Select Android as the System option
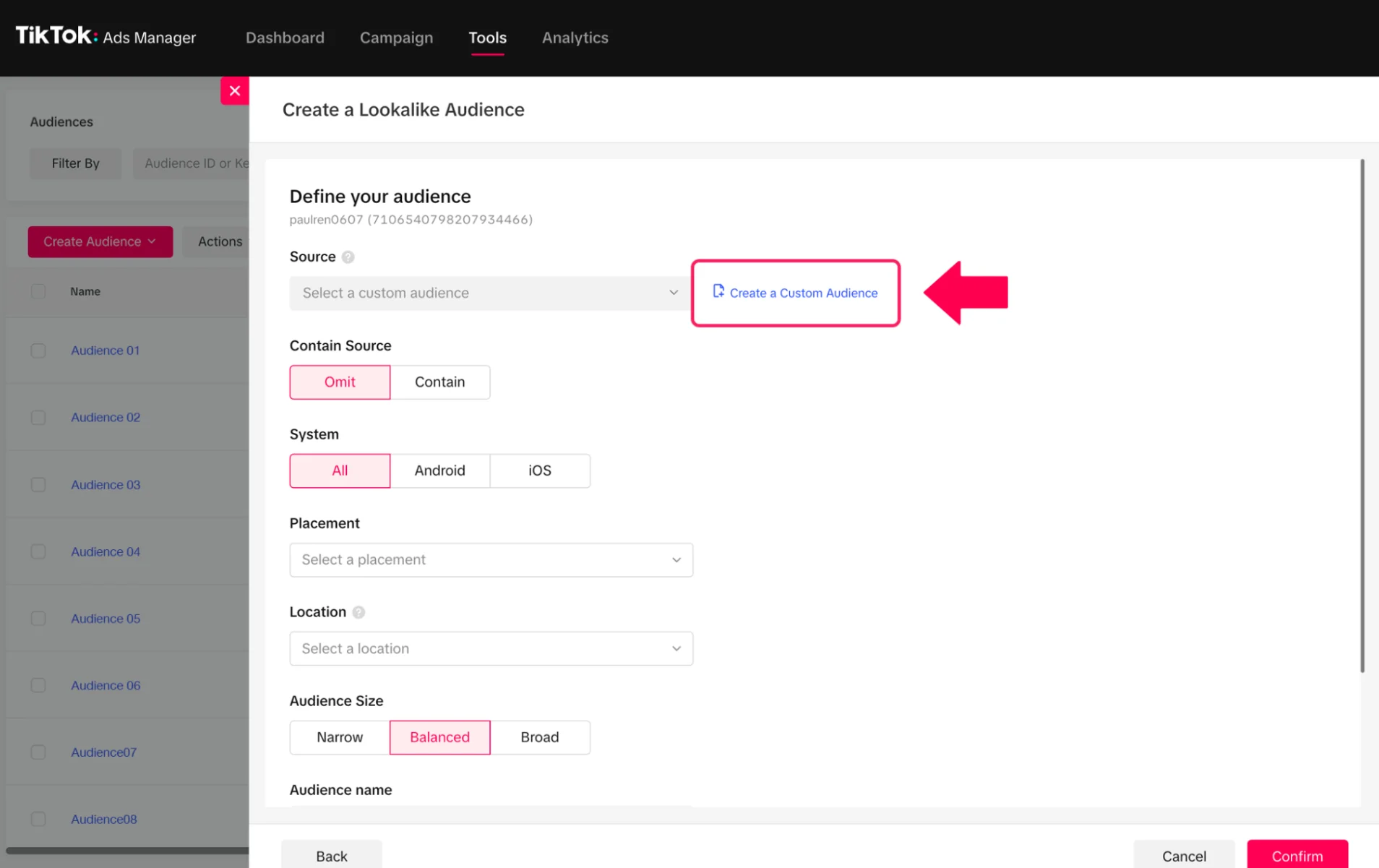Image resolution: width=1379 pixels, height=868 pixels. [439, 470]
